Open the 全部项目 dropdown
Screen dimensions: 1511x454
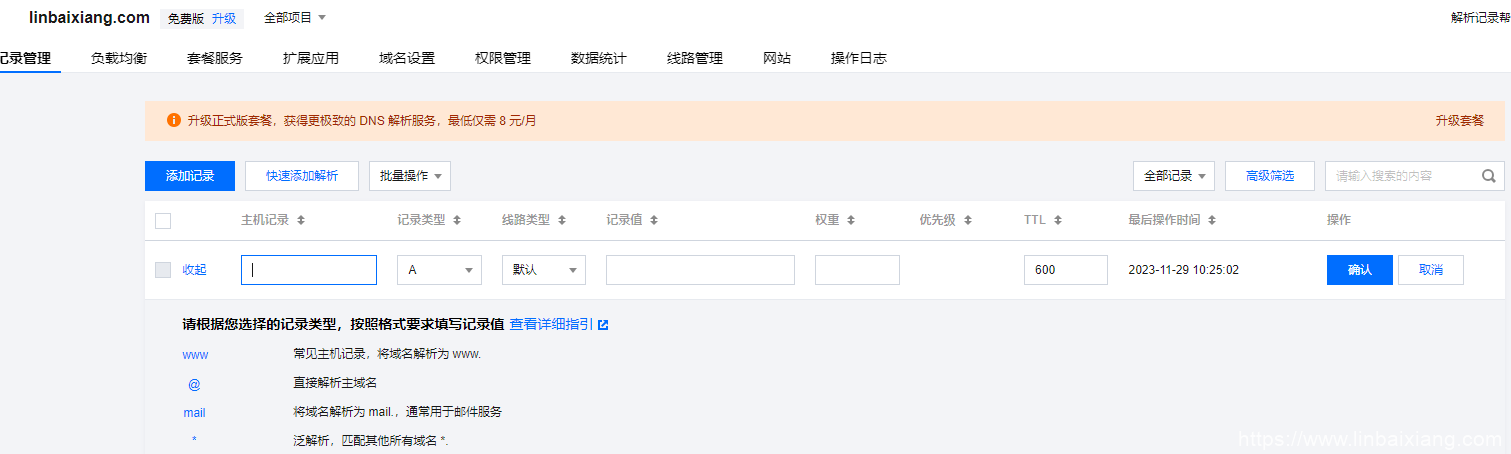[x=295, y=18]
